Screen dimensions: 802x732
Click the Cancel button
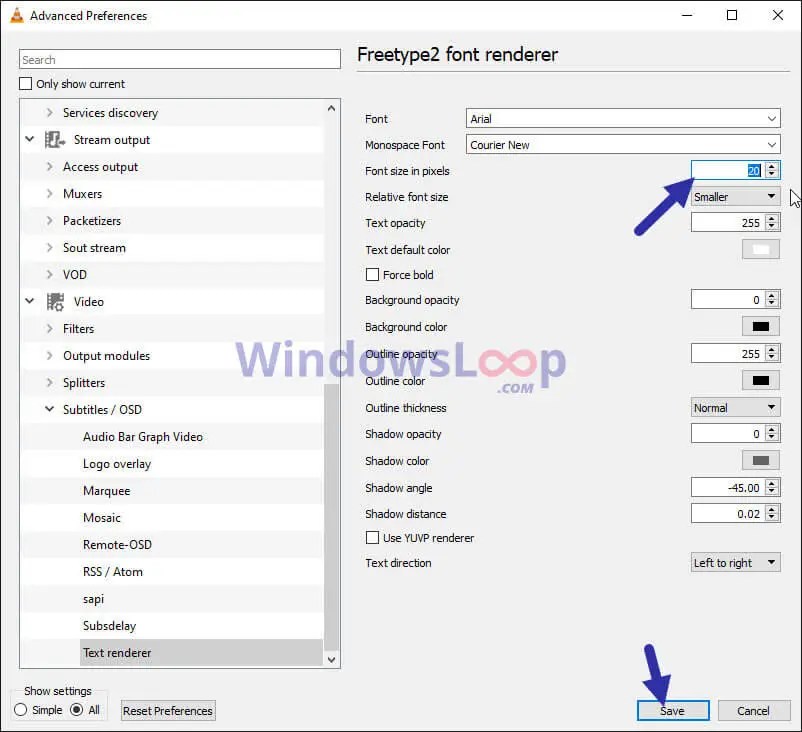(753, 711)
